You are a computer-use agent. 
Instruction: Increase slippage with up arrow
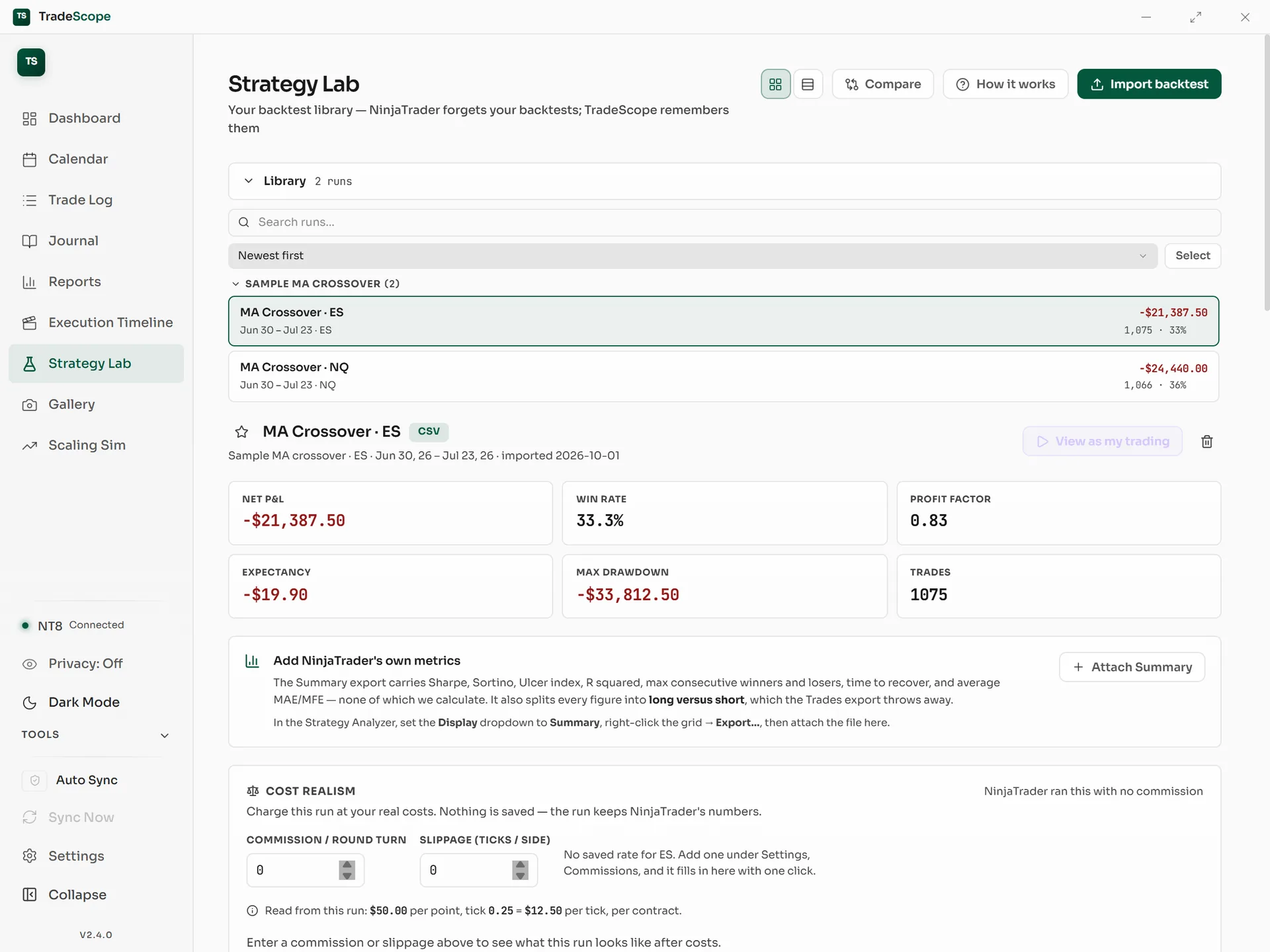[x=520, y=865]
